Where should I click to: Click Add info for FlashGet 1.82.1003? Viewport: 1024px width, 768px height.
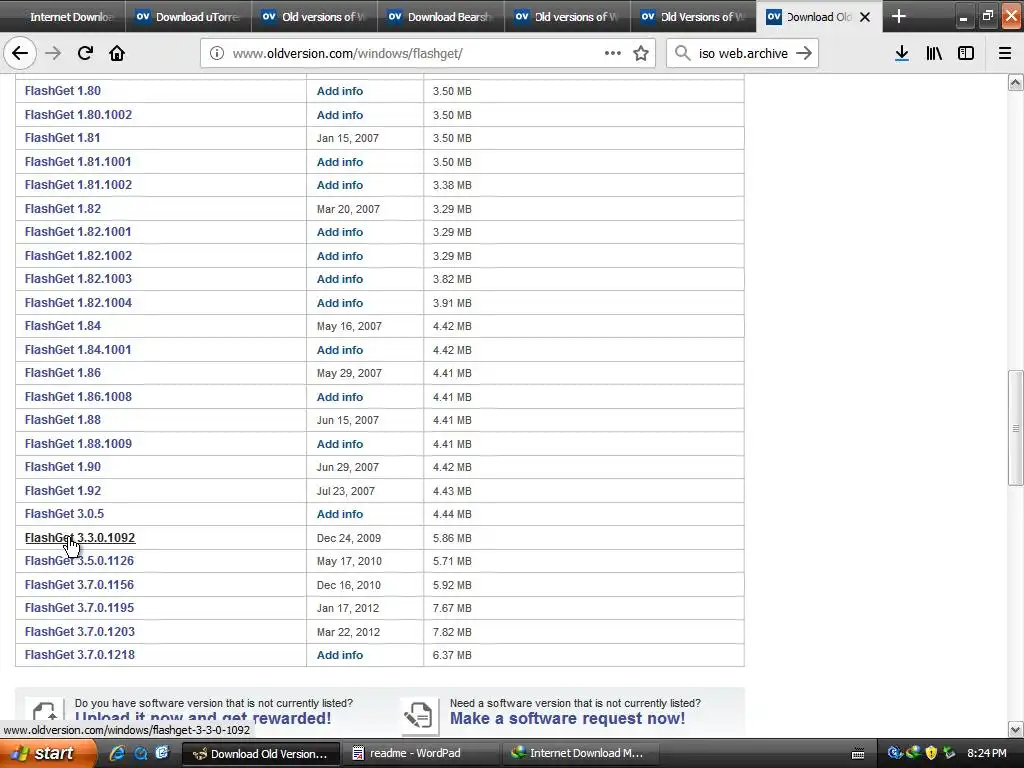pyautogui.click(x=340, y=279)
